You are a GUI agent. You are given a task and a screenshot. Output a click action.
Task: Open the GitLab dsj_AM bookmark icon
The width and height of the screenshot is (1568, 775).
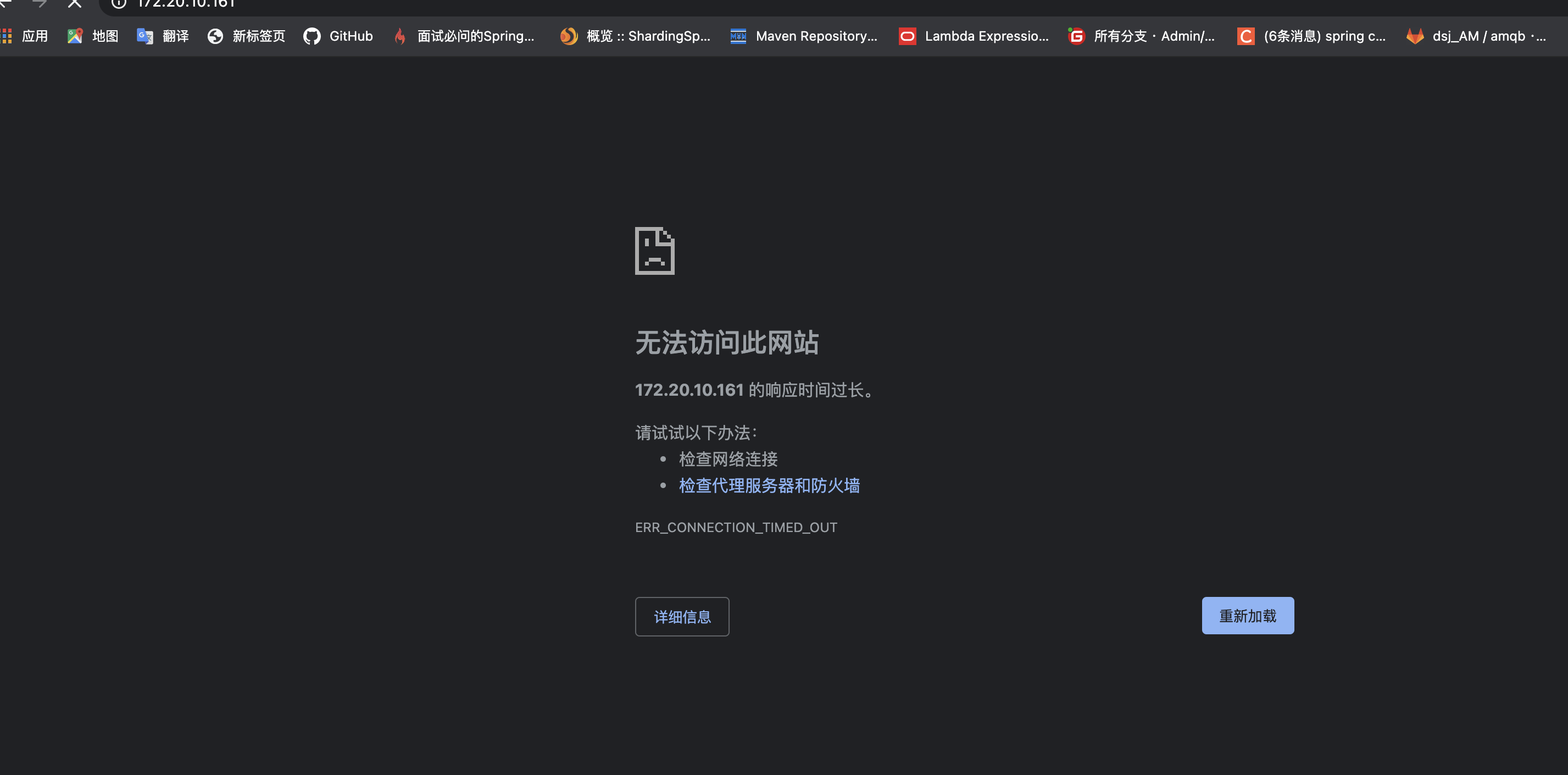coord(1415,36)
